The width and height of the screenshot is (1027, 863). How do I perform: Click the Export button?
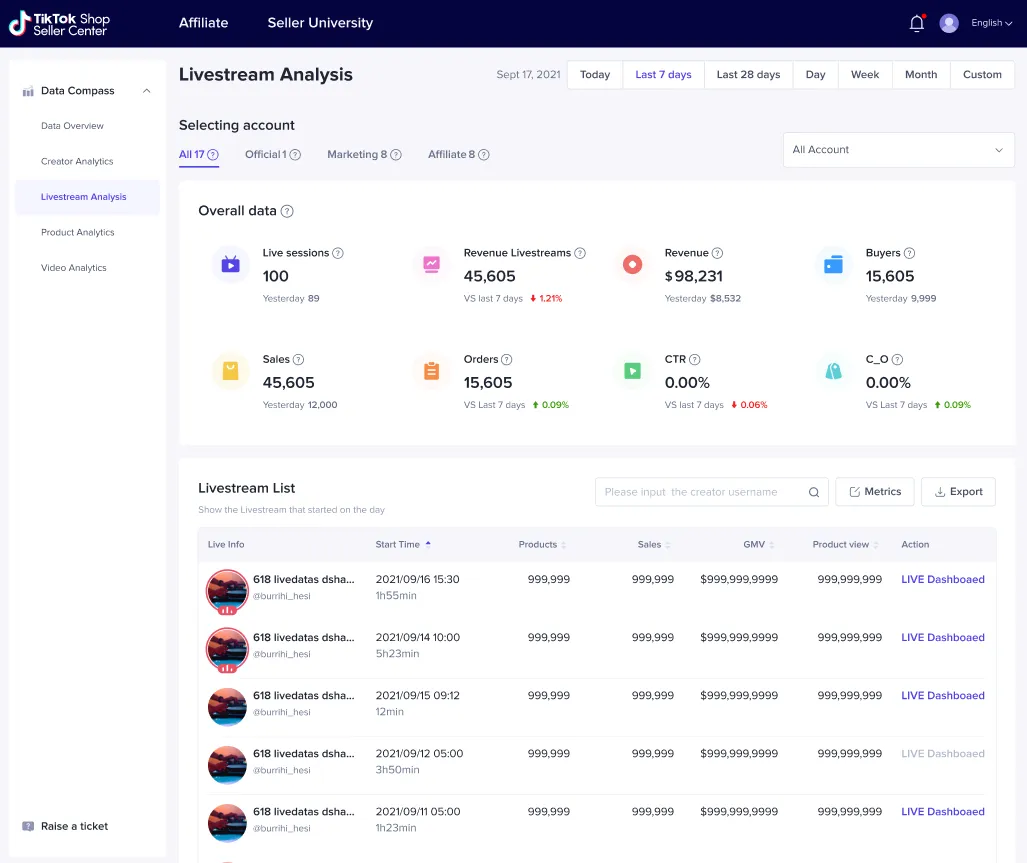[958, 492]
